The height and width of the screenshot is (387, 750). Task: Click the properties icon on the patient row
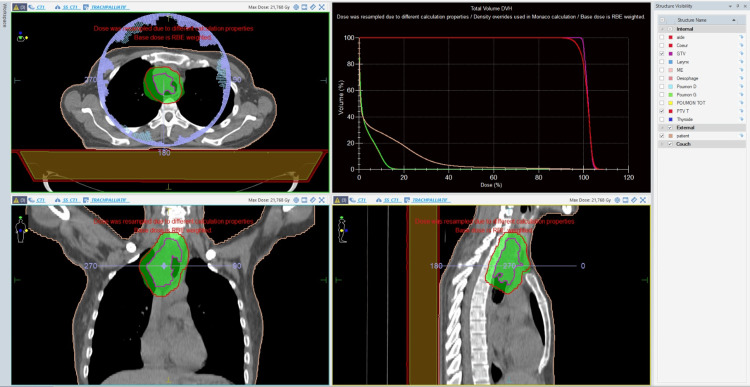coord(741,136)
